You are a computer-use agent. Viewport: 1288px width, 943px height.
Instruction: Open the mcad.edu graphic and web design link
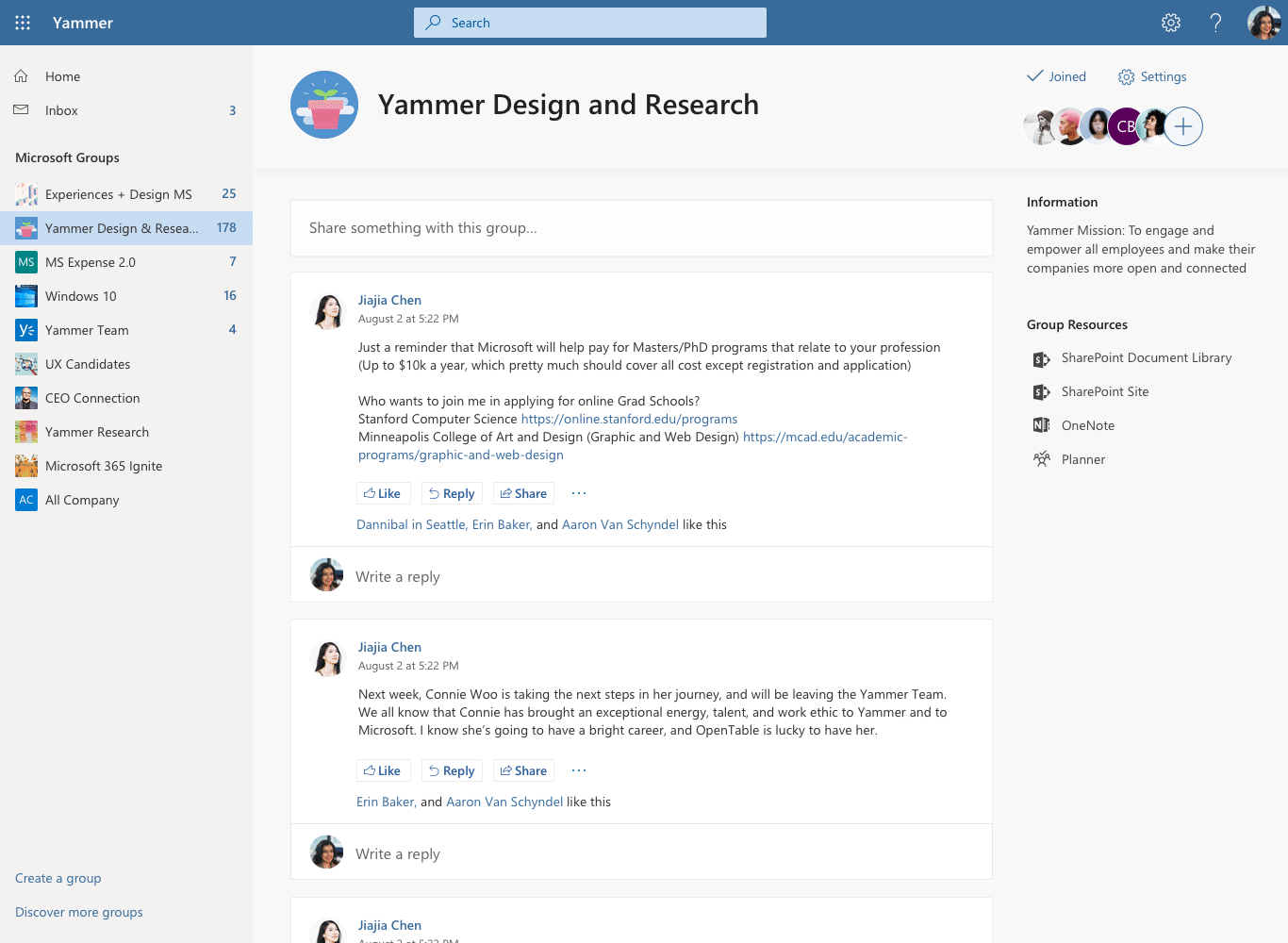click(633, 446)
